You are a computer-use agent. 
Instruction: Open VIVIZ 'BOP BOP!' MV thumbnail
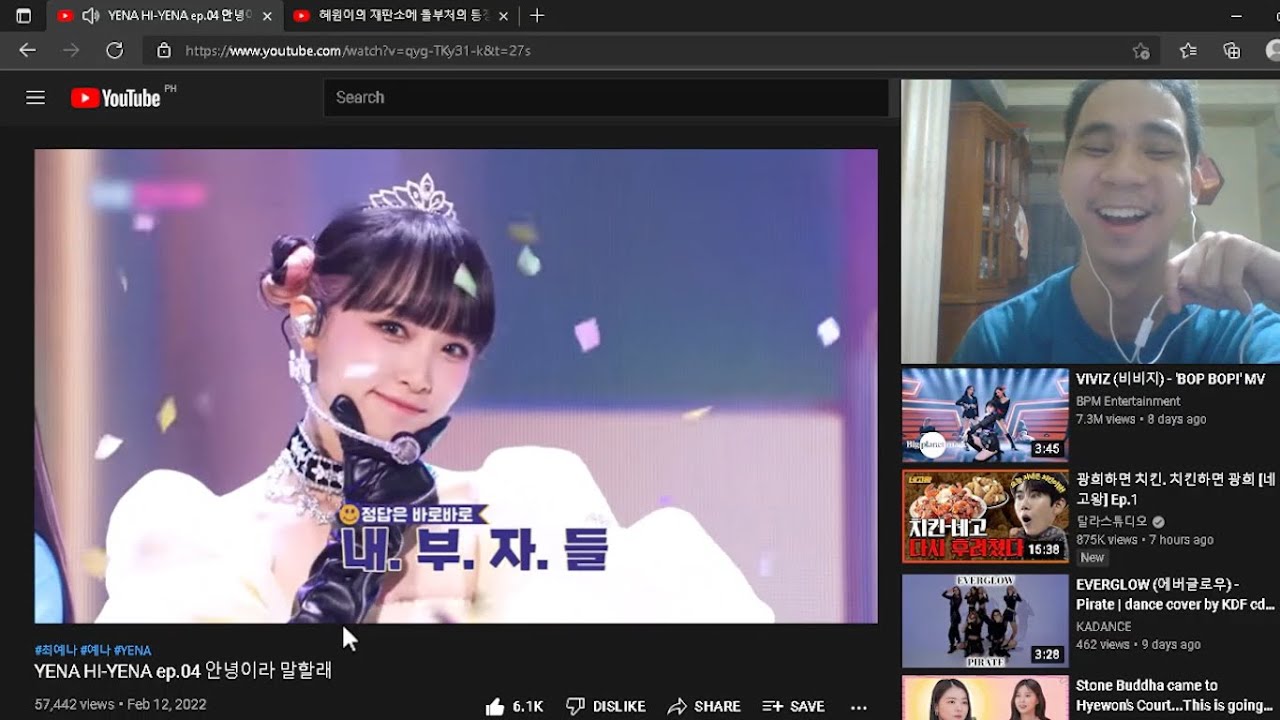point(985,415)
